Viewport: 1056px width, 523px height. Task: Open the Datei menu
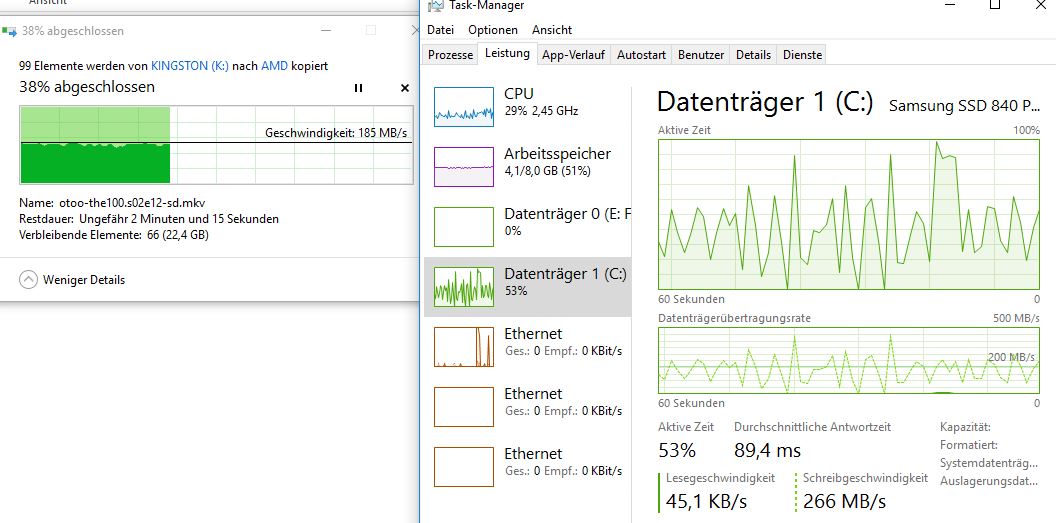pyautogui.click(x=440, y=30)
